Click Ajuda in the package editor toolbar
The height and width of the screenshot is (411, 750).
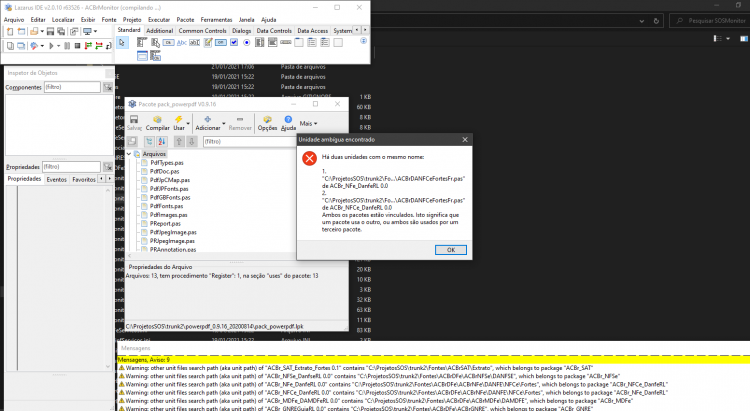tap(288, 123)
